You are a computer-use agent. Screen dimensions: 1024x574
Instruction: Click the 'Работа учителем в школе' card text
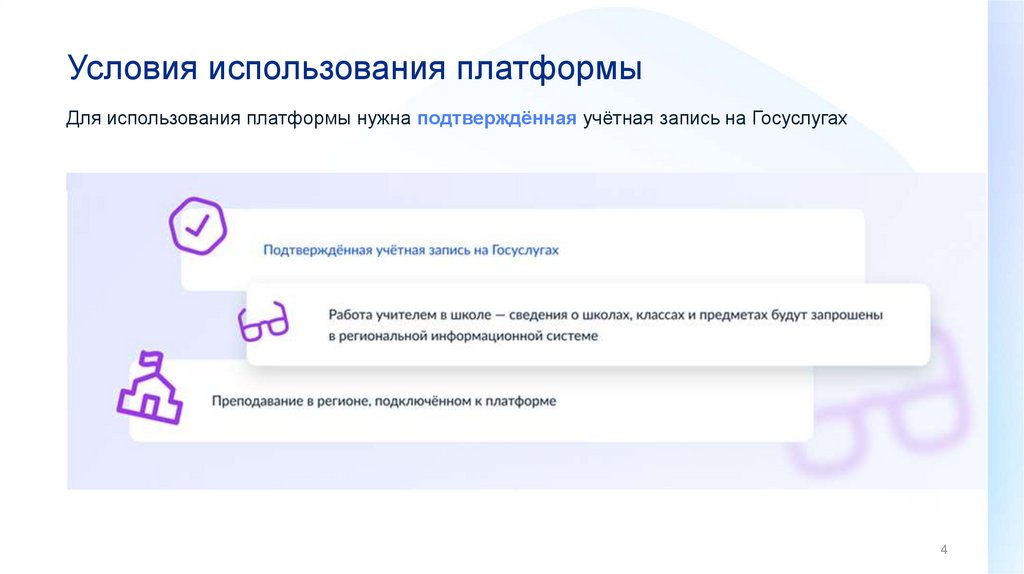pos(605,325)
